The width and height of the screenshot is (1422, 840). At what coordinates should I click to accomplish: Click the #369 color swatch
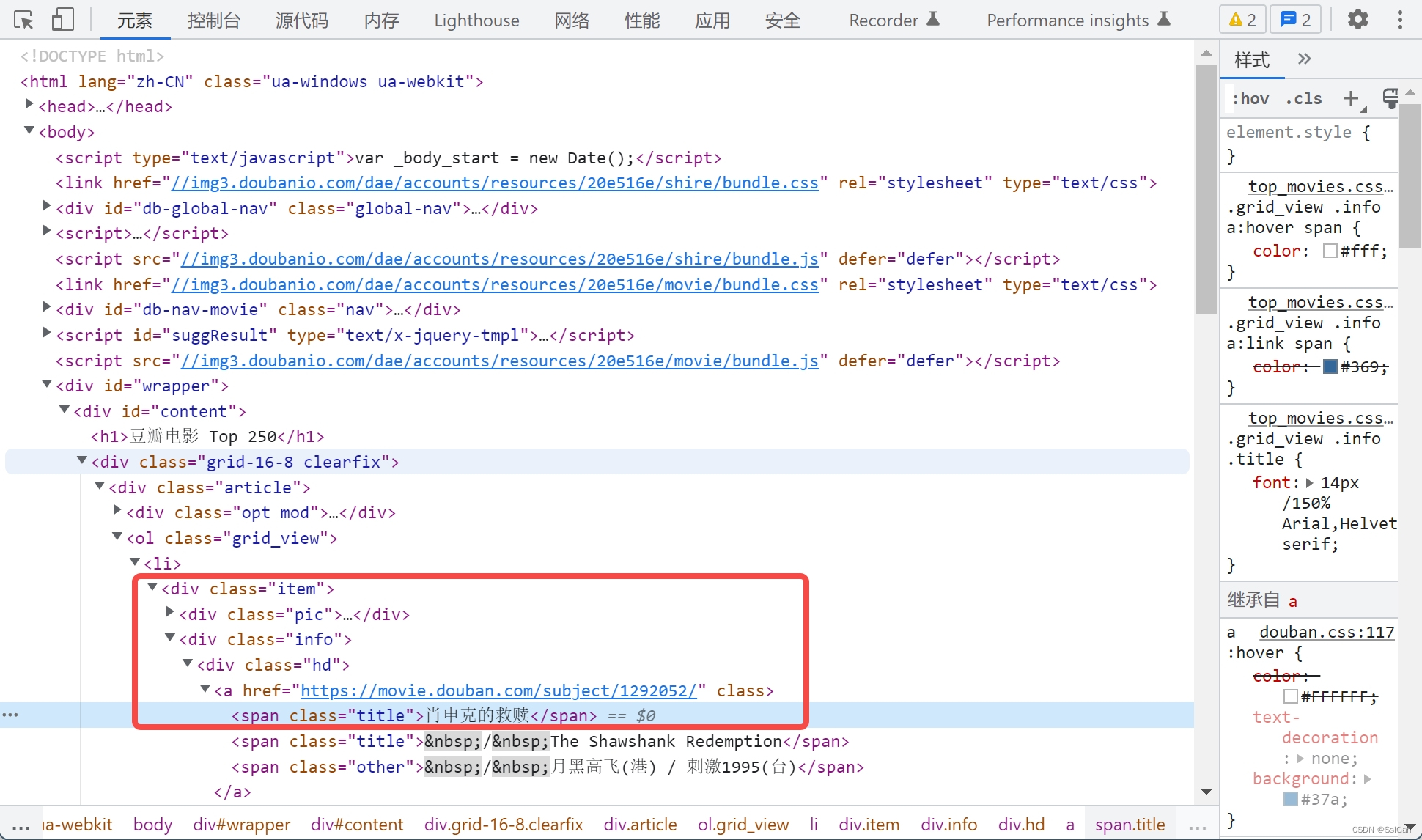click(1330, 366)
